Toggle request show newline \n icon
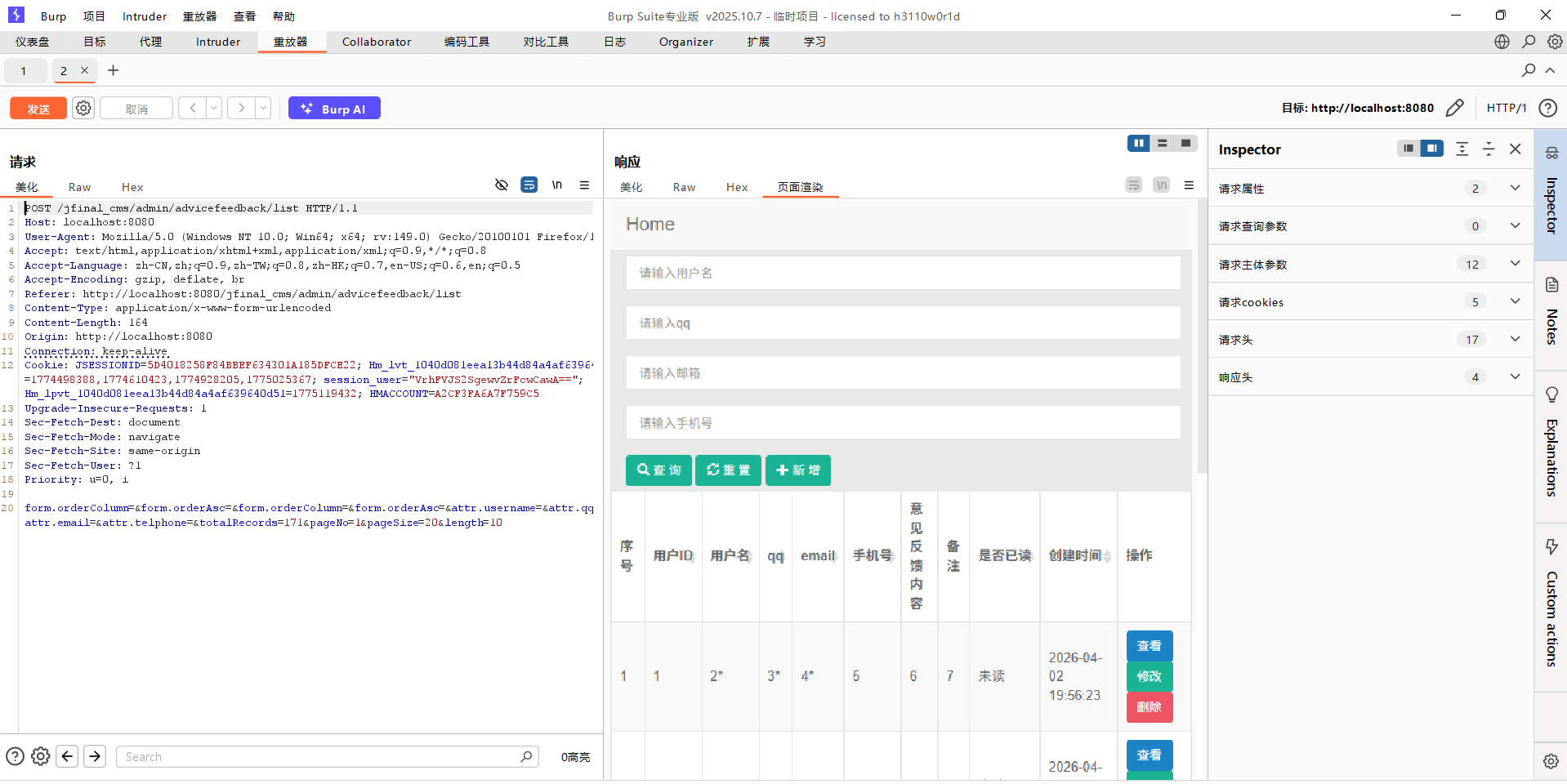Screen dimensions: 1567x784 pyautogui.click(x=557, y=185)
